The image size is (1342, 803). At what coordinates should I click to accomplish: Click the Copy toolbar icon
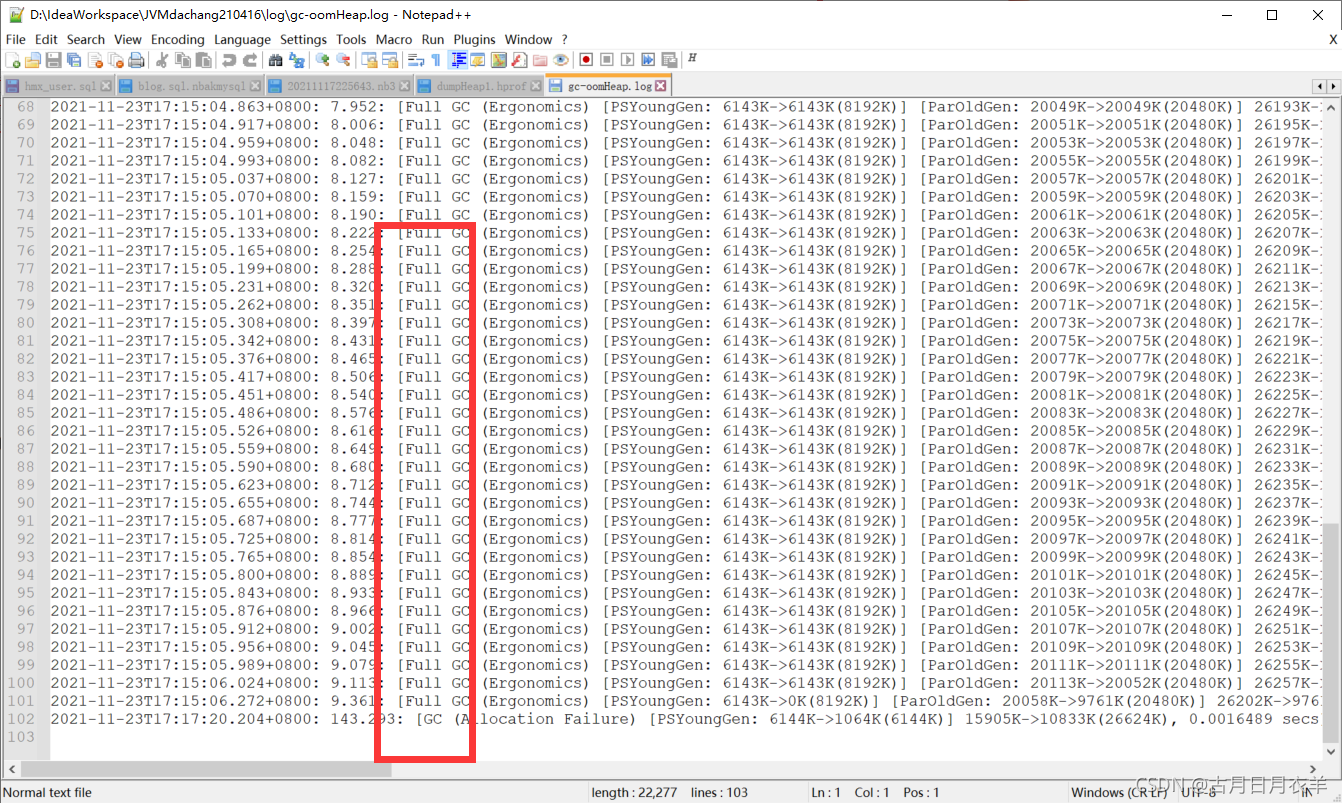click(183, 60)
